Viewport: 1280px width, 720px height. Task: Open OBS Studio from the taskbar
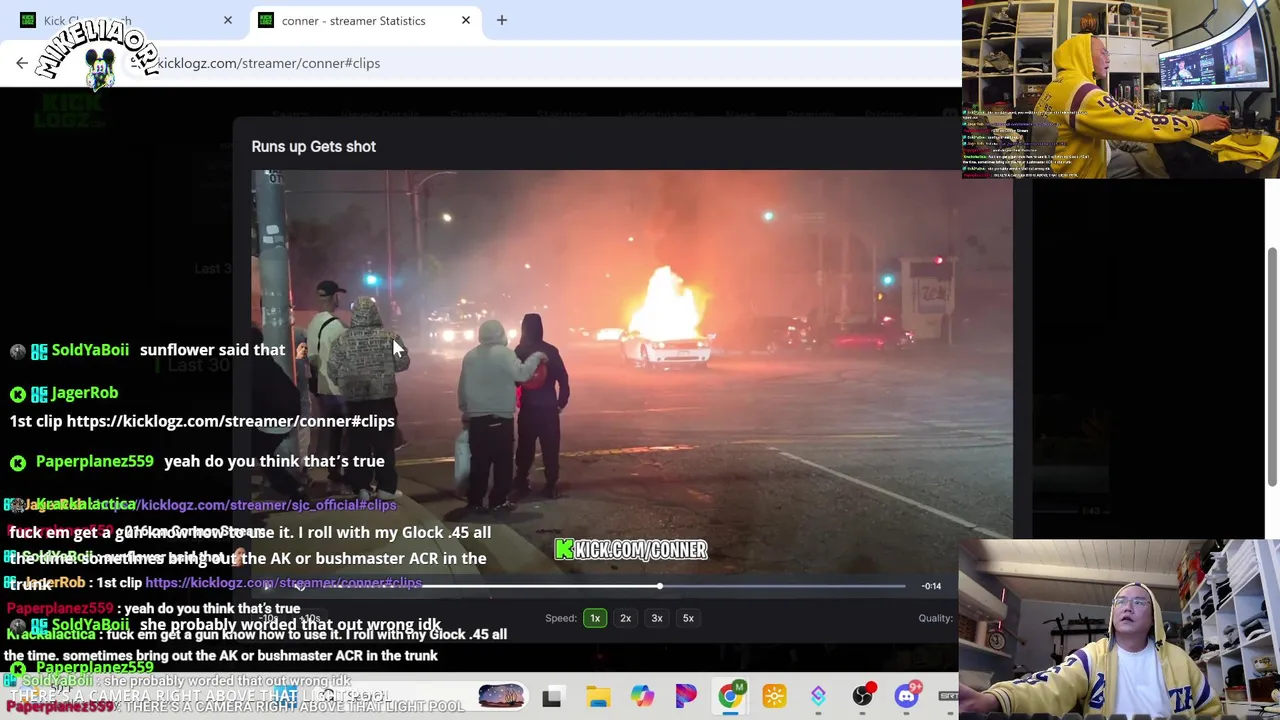point(862,697)
